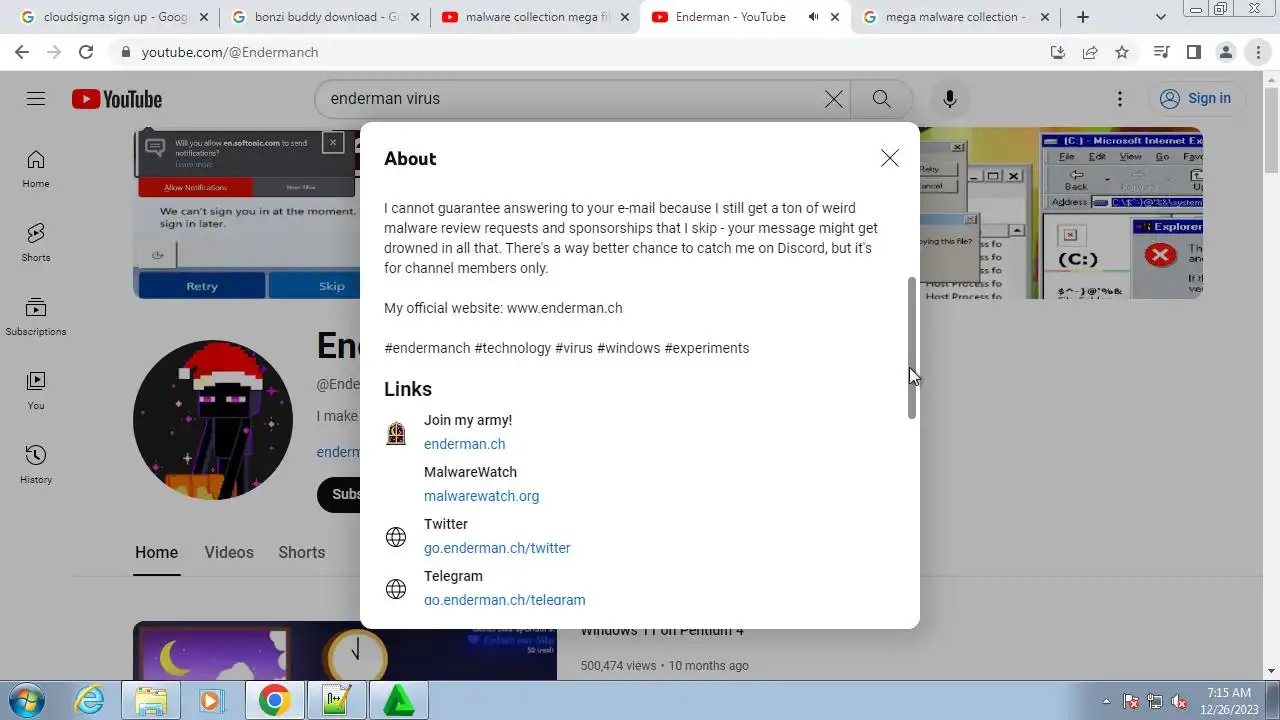Click the Enderman channel avatar
1280x720 pixels.
click(x=213, y=420)
